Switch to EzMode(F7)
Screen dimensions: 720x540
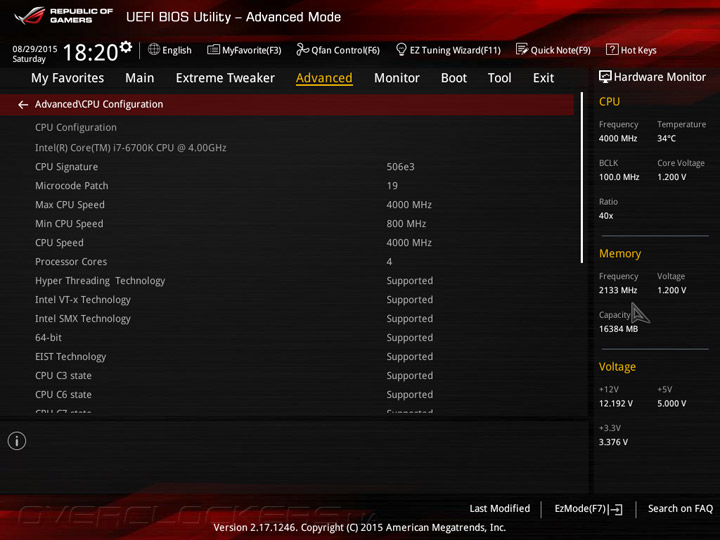pos(588,509)
